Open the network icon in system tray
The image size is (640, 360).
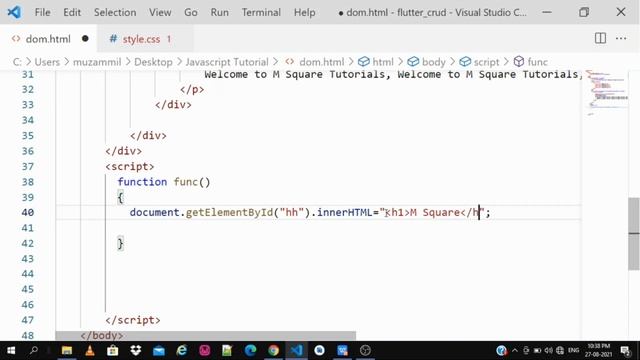(x=560, y=351)
